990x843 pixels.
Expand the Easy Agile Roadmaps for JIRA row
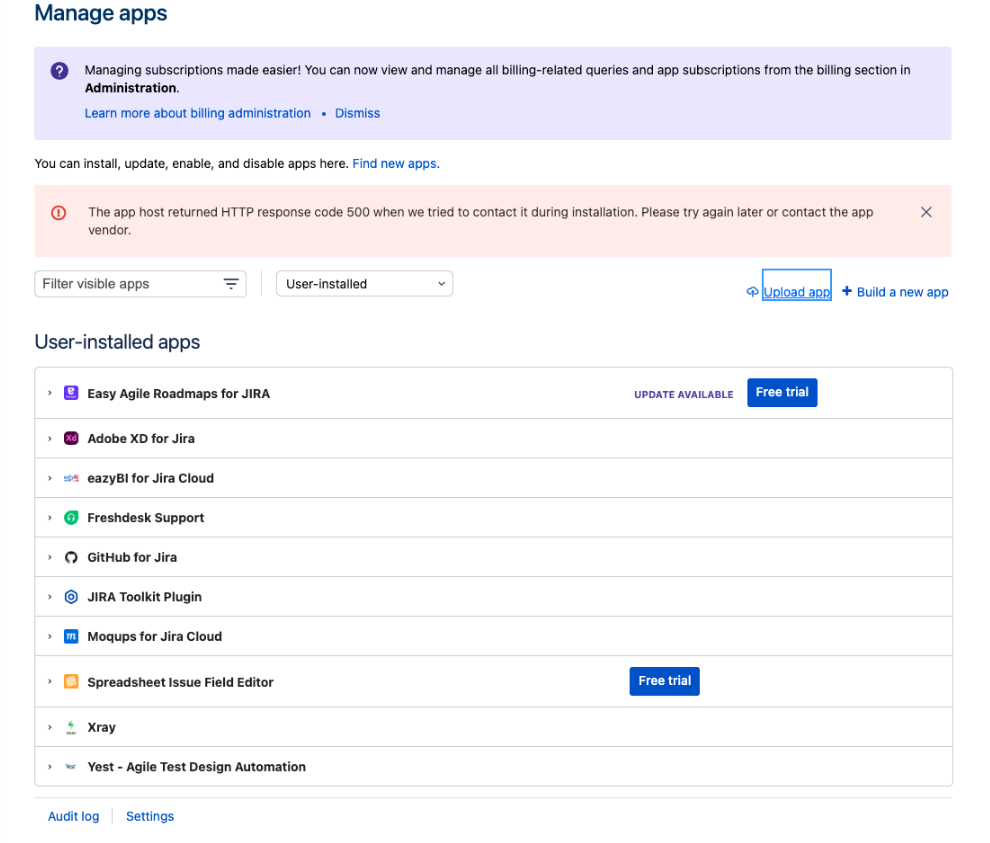pyautogui.click(x=50, y=393)
